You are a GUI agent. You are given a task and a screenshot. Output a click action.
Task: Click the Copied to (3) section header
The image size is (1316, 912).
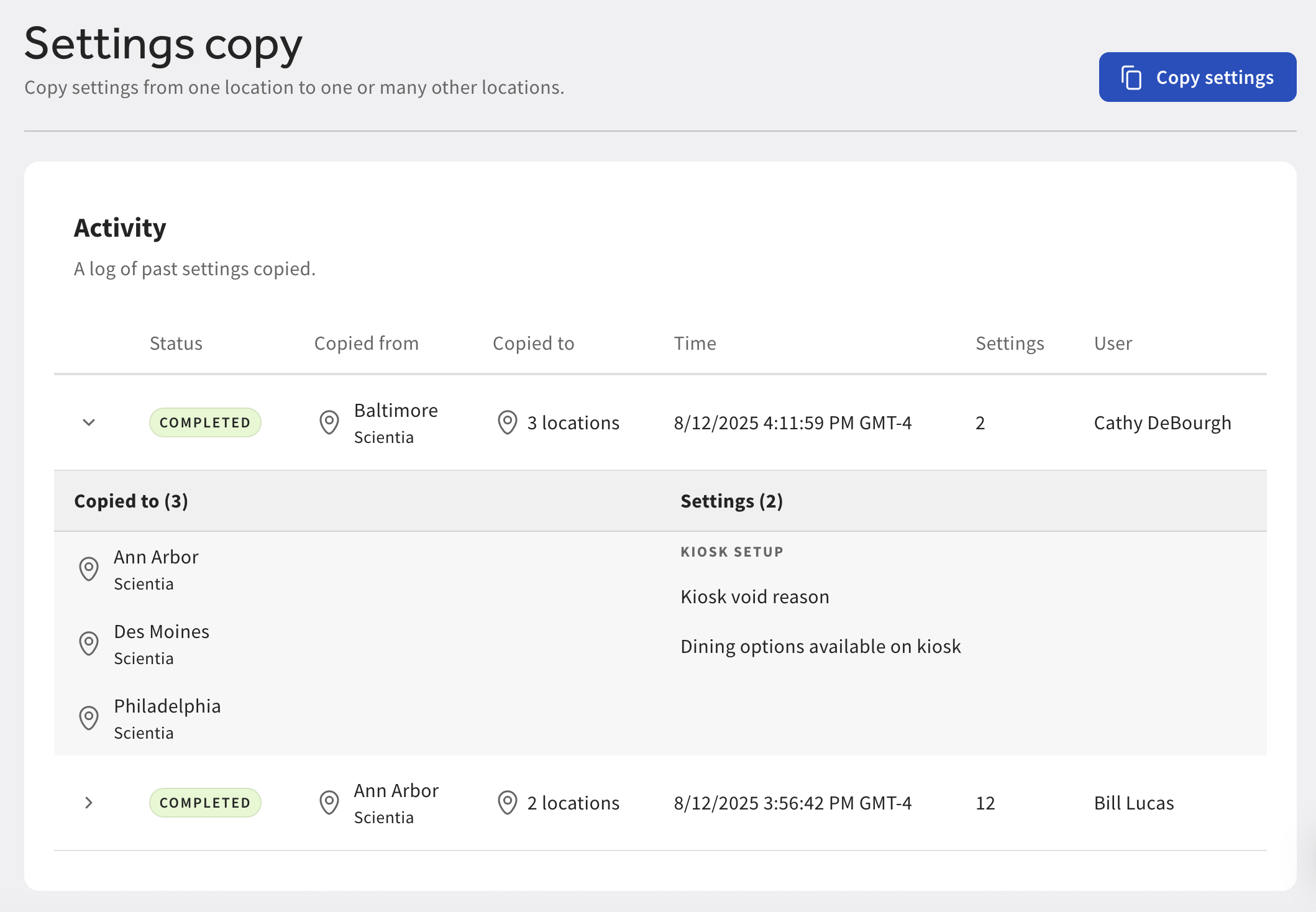click(131, 501)
